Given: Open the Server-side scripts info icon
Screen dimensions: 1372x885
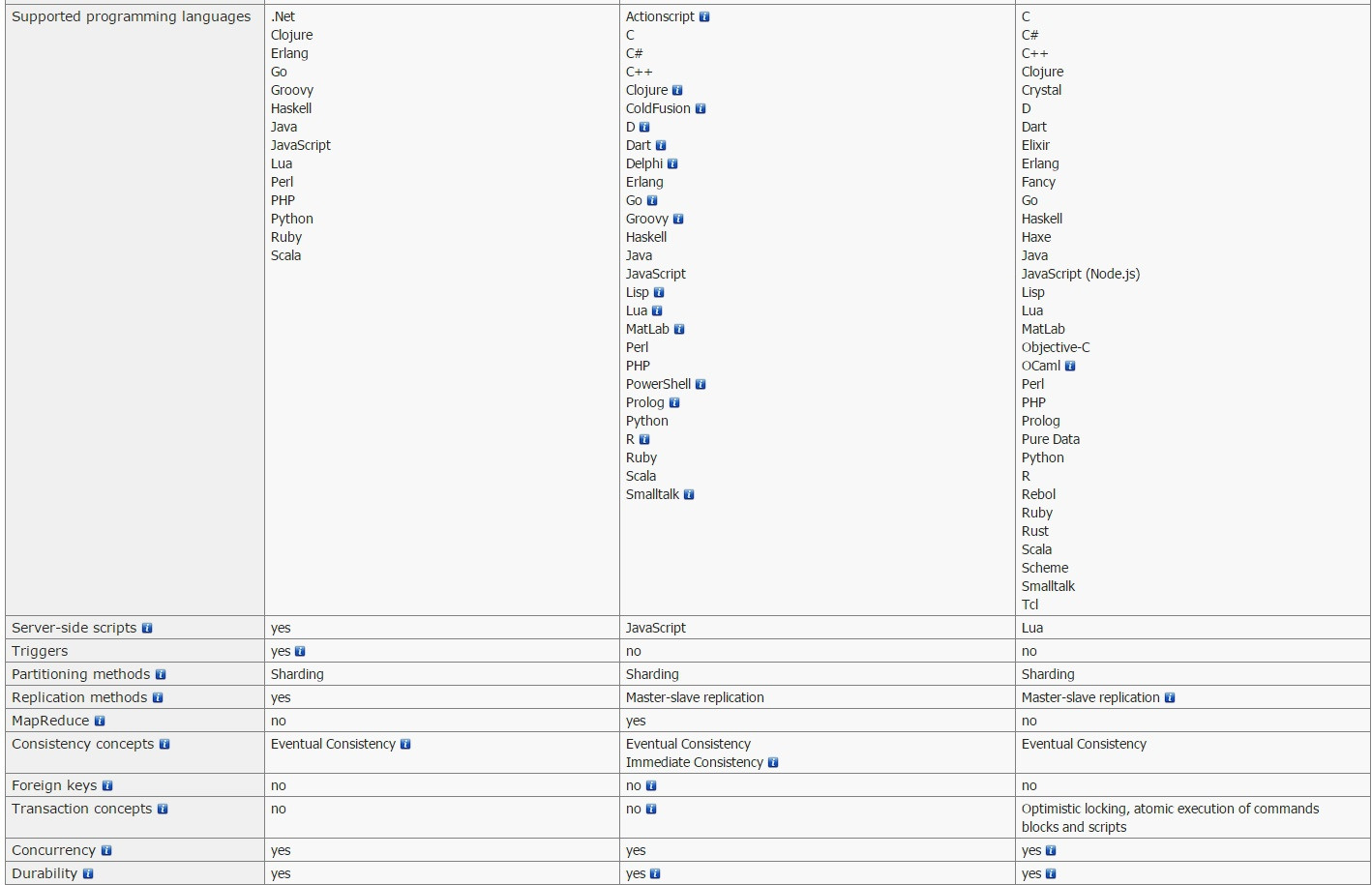Looking at the screenshot, I should click(x=147, y=629).
